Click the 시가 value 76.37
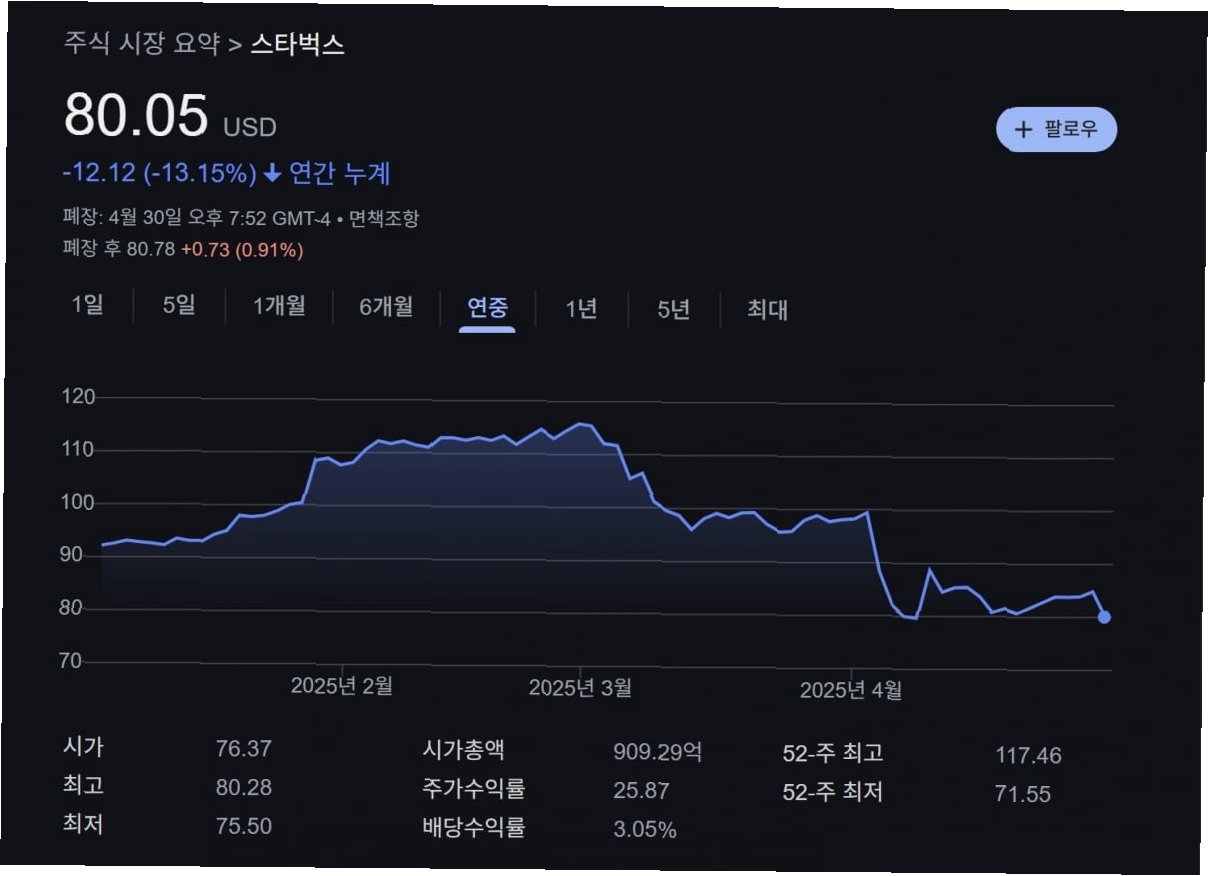The width and height of the screenshot is (1208, 876). pos(244,749)
